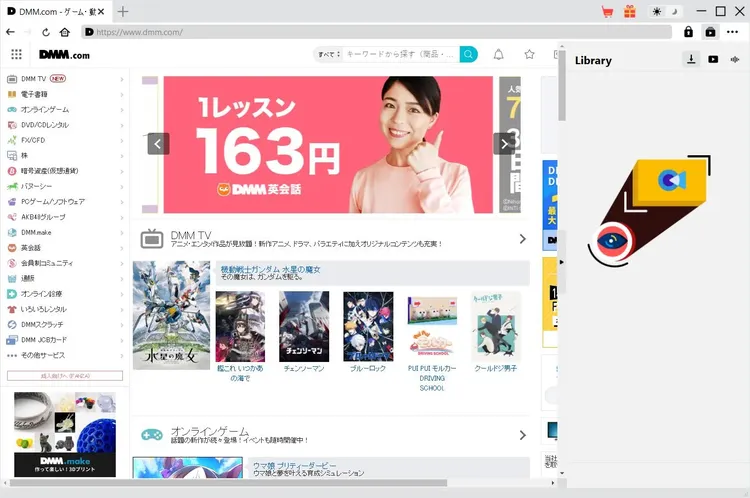Show previous banner slide
The width and height of the screenshot is (750, 498).
click(x=158, y=144)
